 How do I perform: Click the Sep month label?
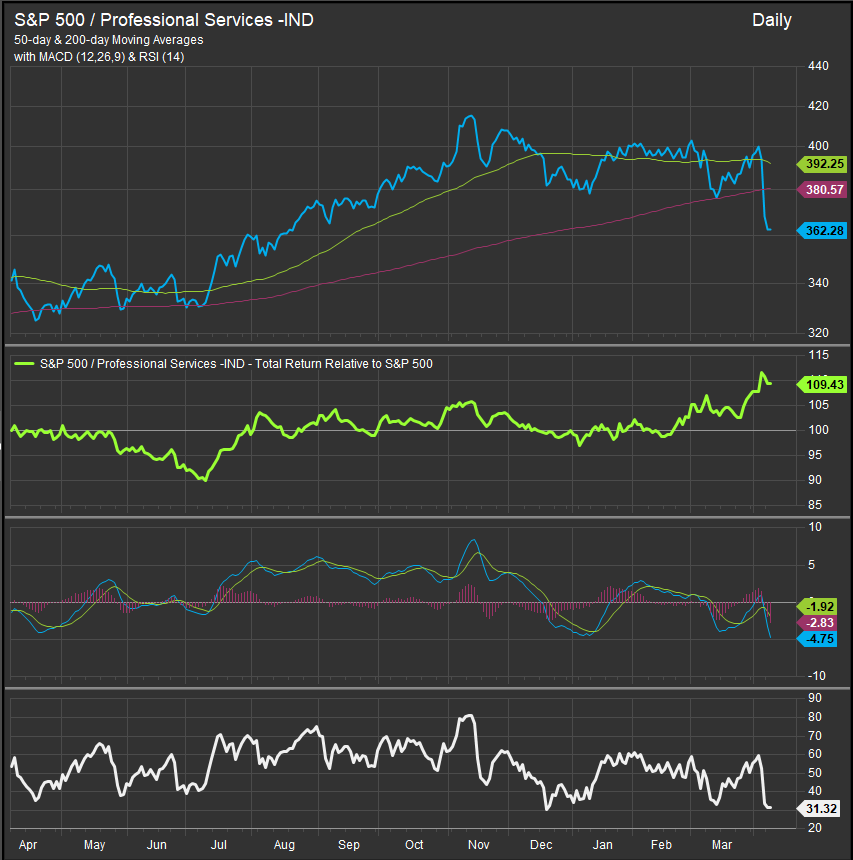click(x=349, y=845)
